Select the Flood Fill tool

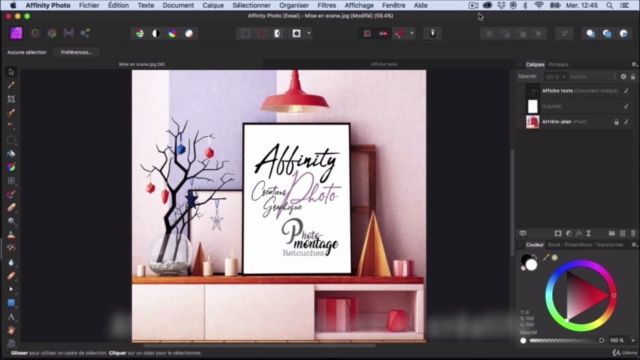tap(11, 153)
